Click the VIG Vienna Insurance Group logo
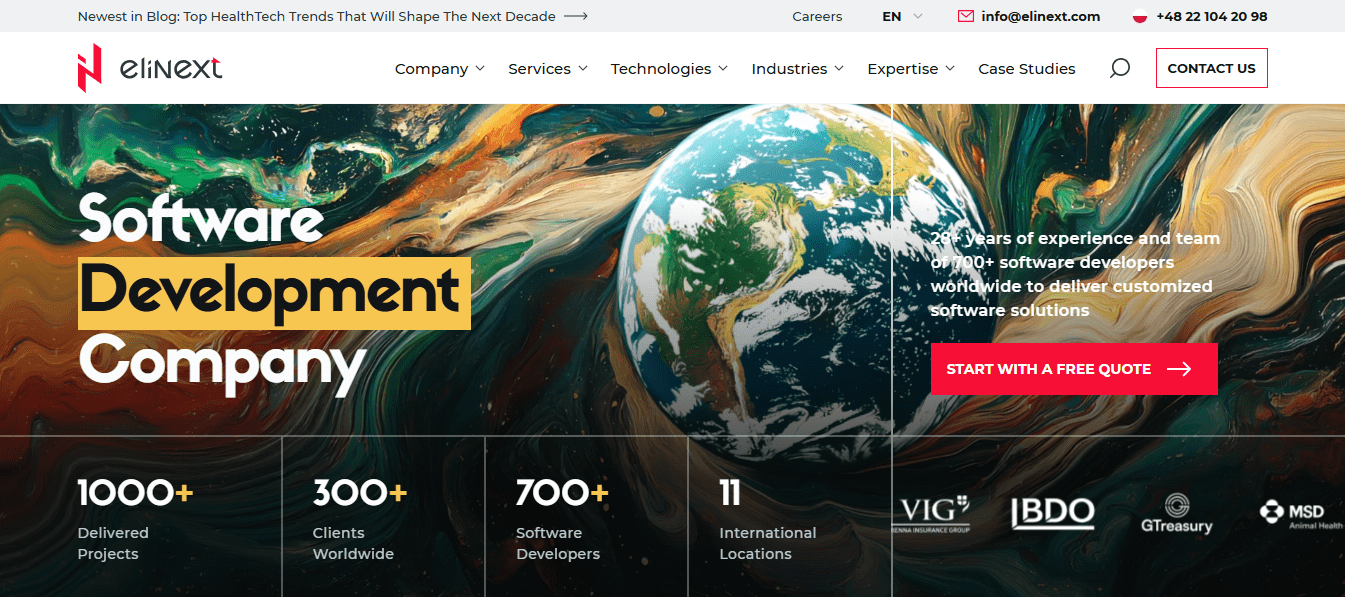Viewport: 1345px width, 597px height. (x=930, y=513)
